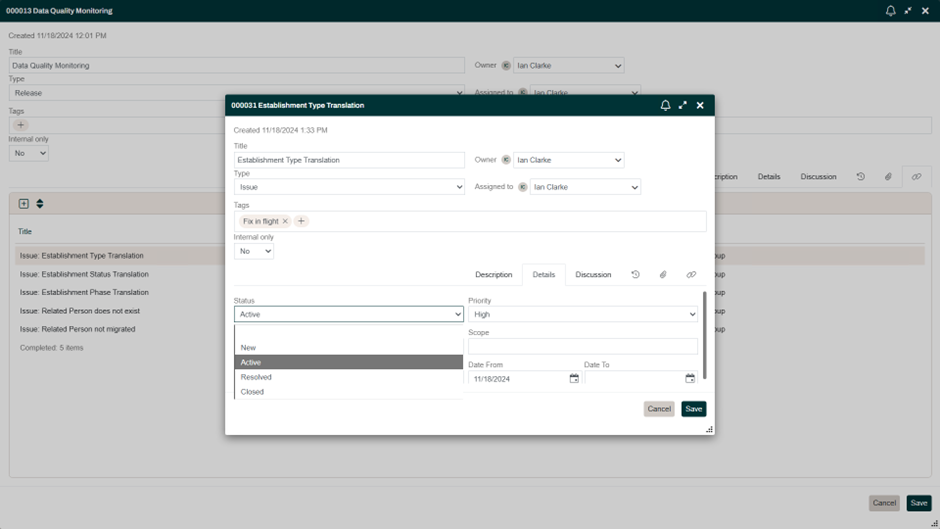Open the Date To calendar picker
940x529 pixels.
690,379
